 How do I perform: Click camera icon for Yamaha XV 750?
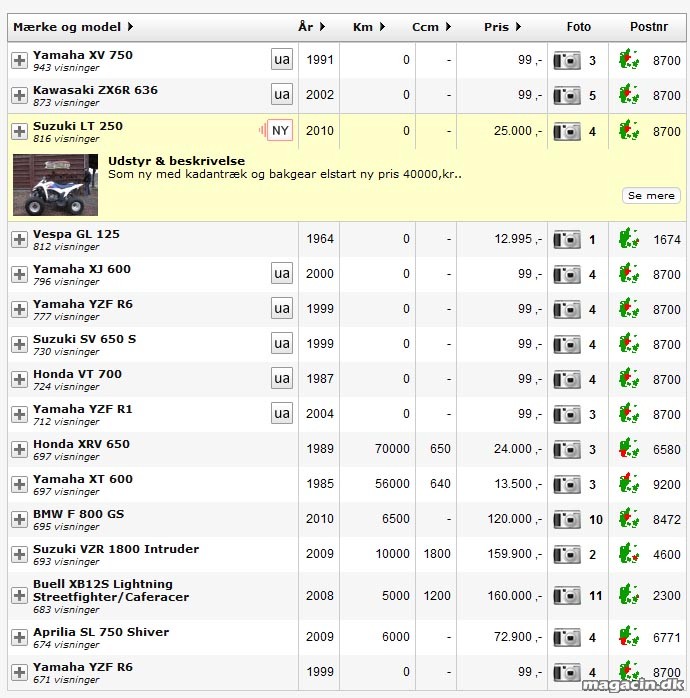tap(567, 61)
